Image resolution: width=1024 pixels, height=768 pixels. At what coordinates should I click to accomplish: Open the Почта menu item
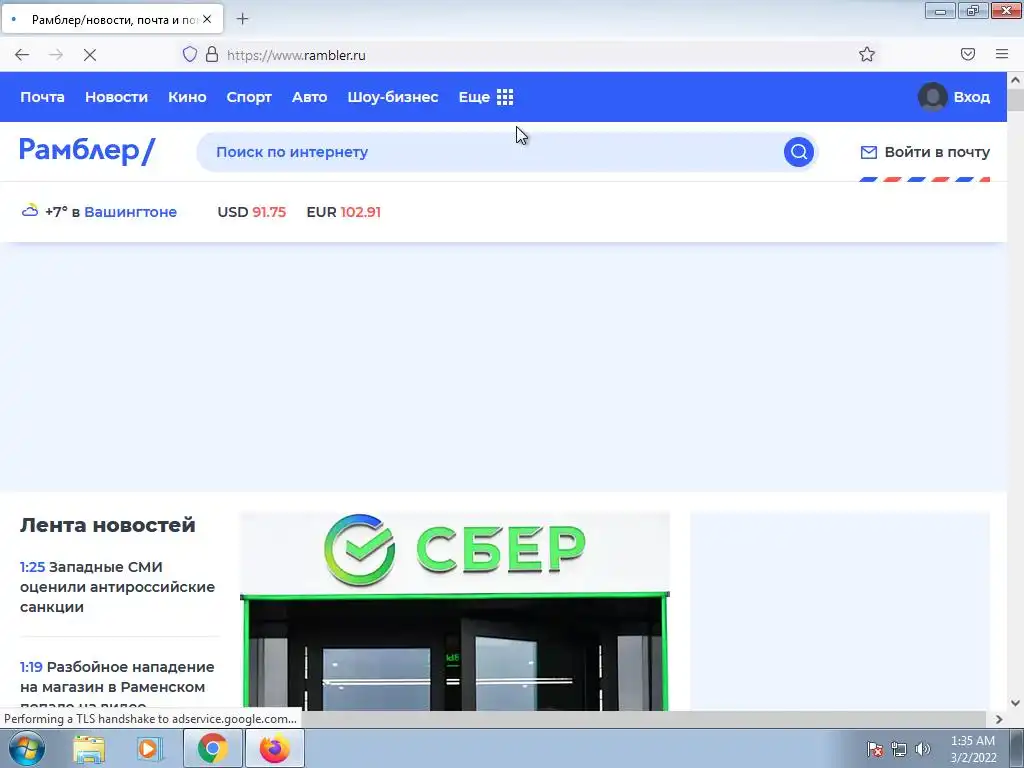(42, 97)
